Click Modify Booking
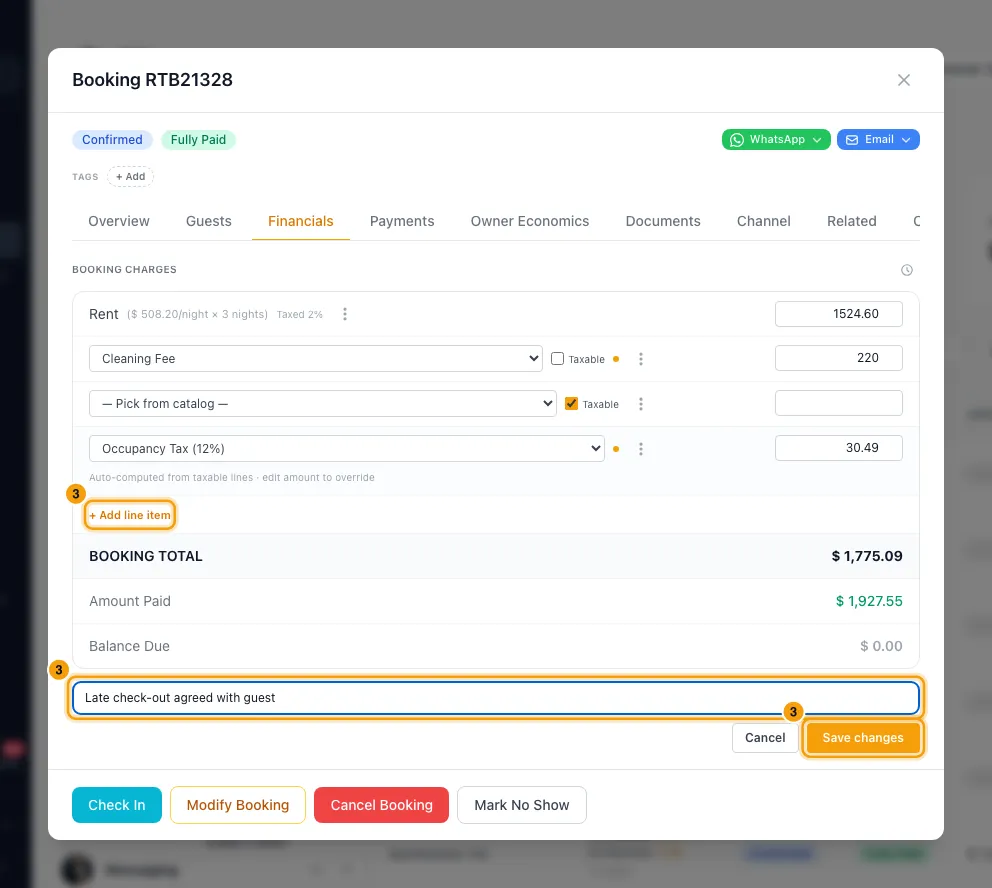The height and width of the screenshot is (888, 992). coord(238,805)
